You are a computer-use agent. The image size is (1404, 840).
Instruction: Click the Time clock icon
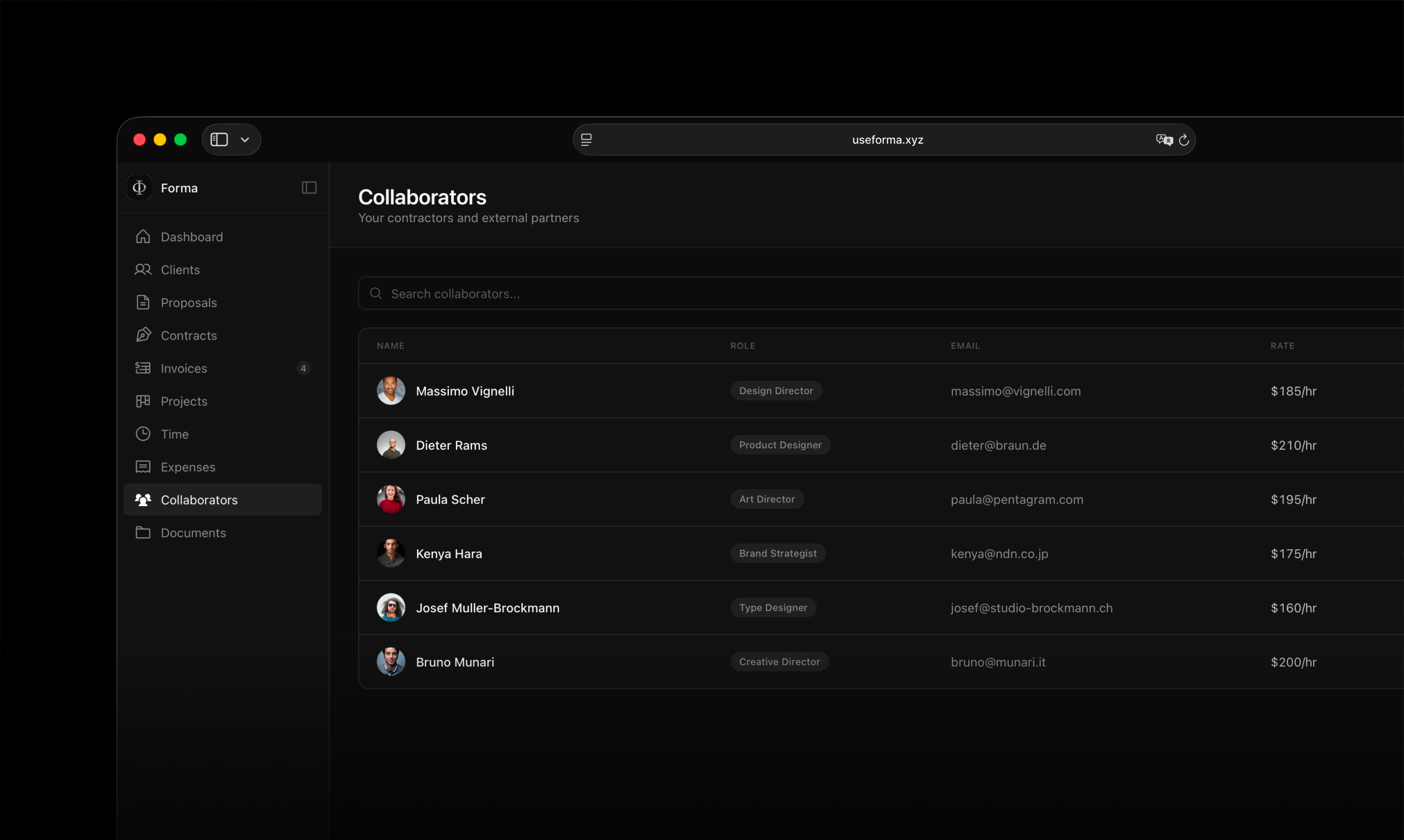143,434
